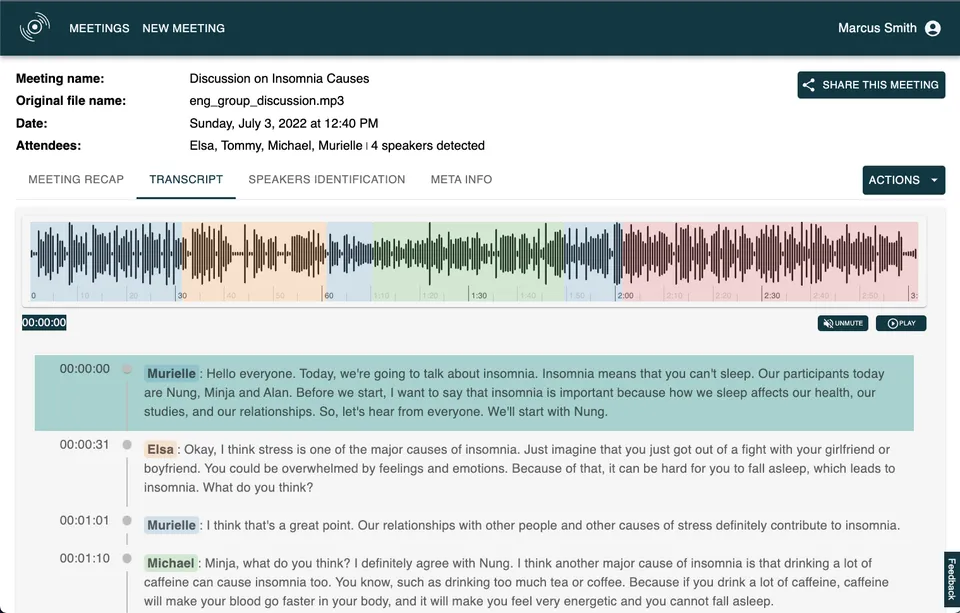Start playback with the PLAY button
This screenshot has height=613, width=960.
pos(901,323)
